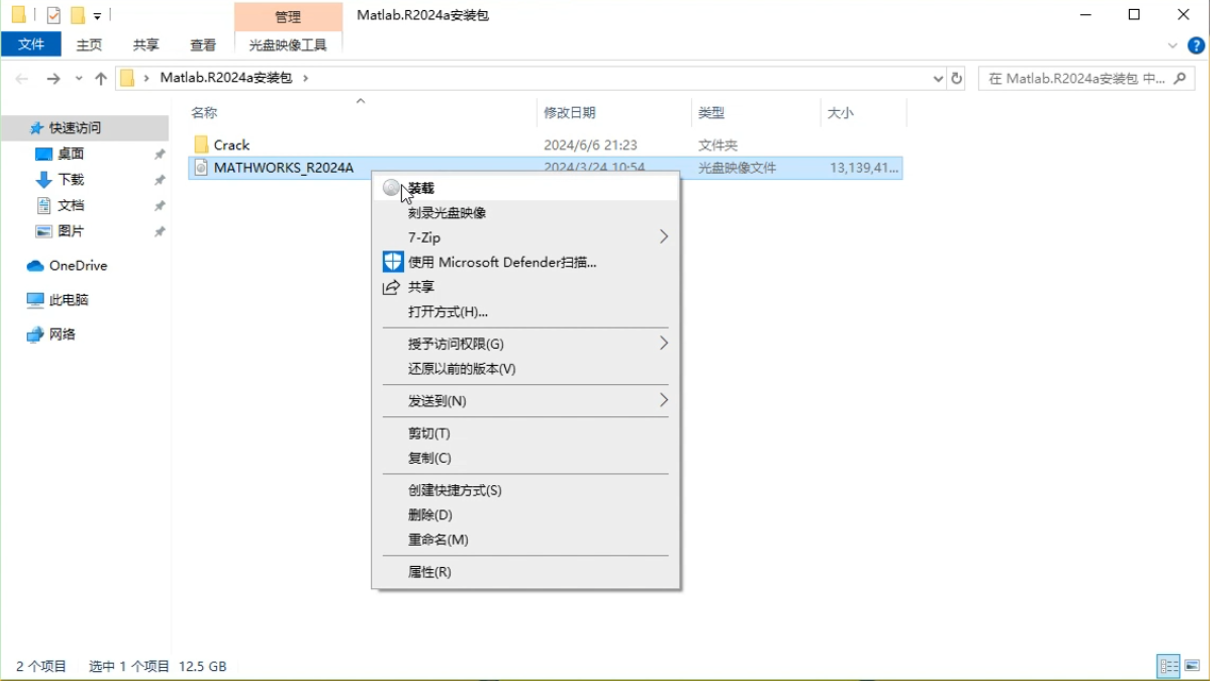Click the help question mark icon

1196,45
